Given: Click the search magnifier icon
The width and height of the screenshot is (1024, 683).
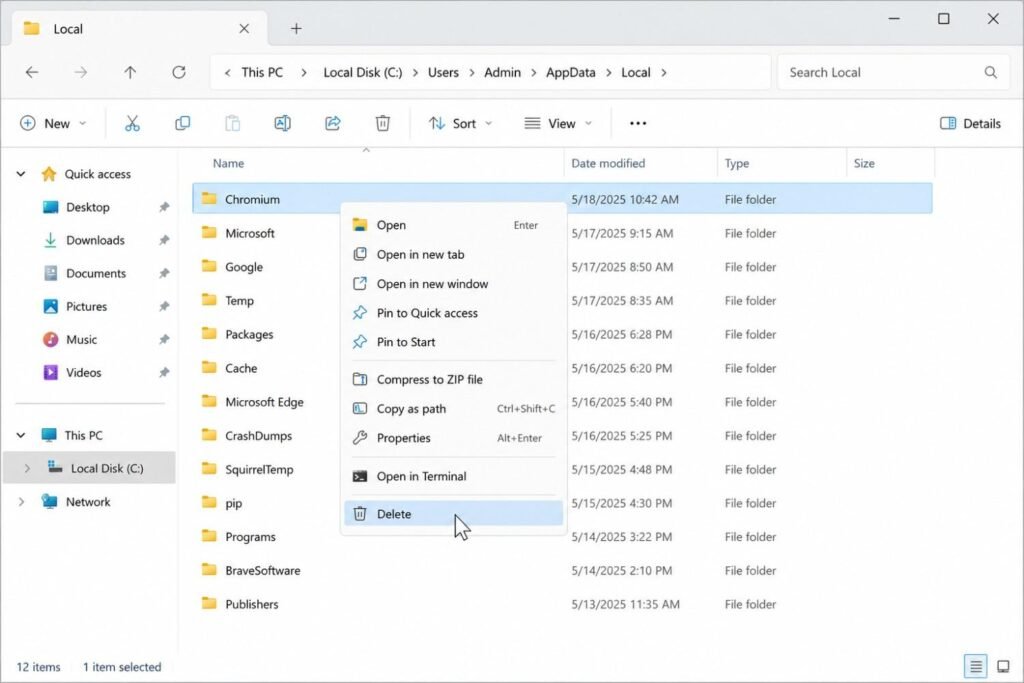Looking at the screenshot, I should tap(991, 72).
